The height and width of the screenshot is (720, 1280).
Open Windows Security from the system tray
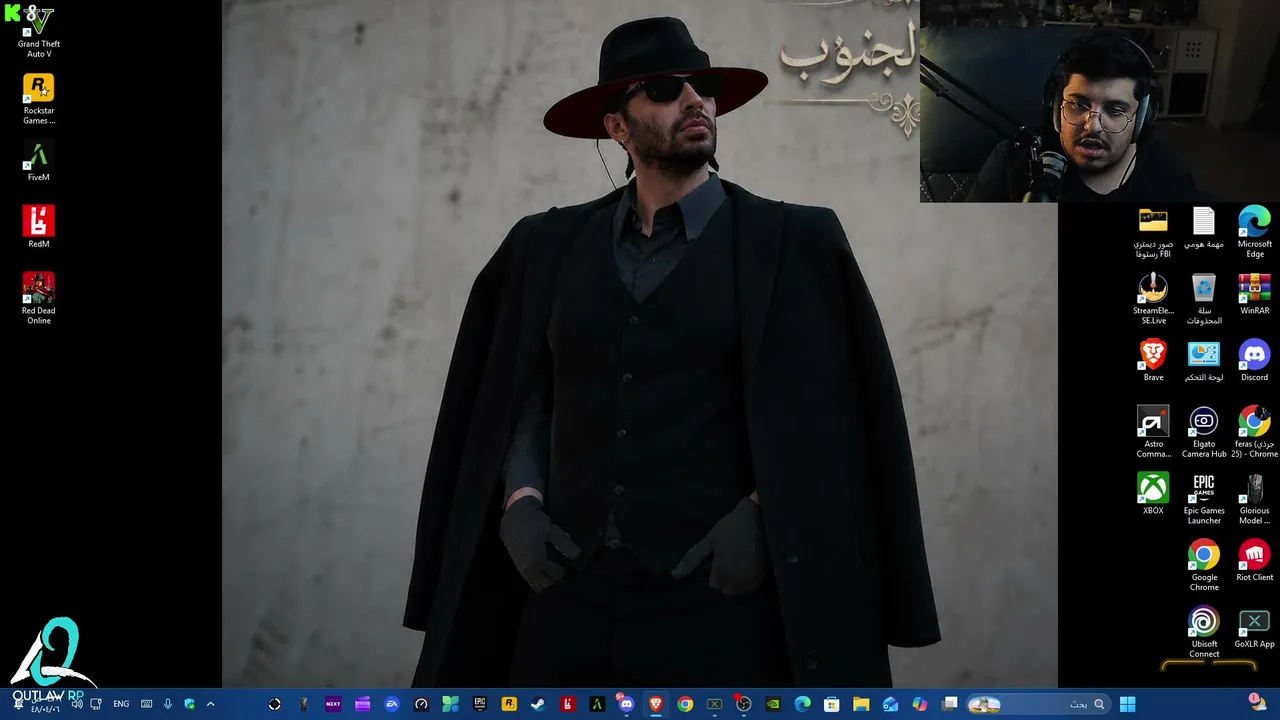189,704
